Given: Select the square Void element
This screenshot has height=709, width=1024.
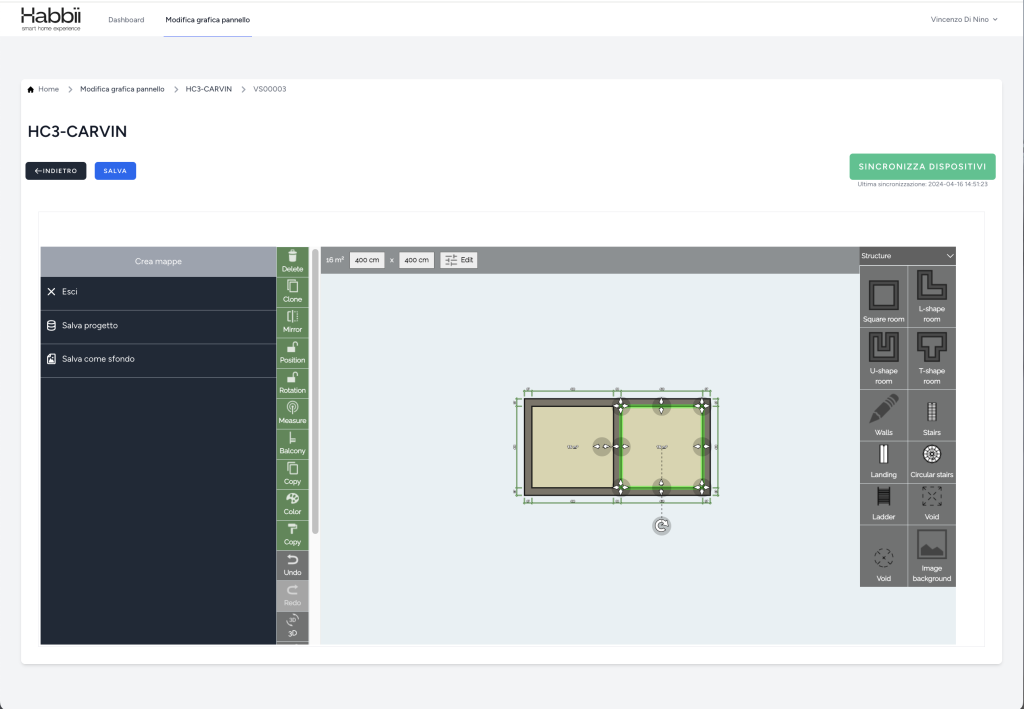Looking at the screenshot, I should [931, 504].
